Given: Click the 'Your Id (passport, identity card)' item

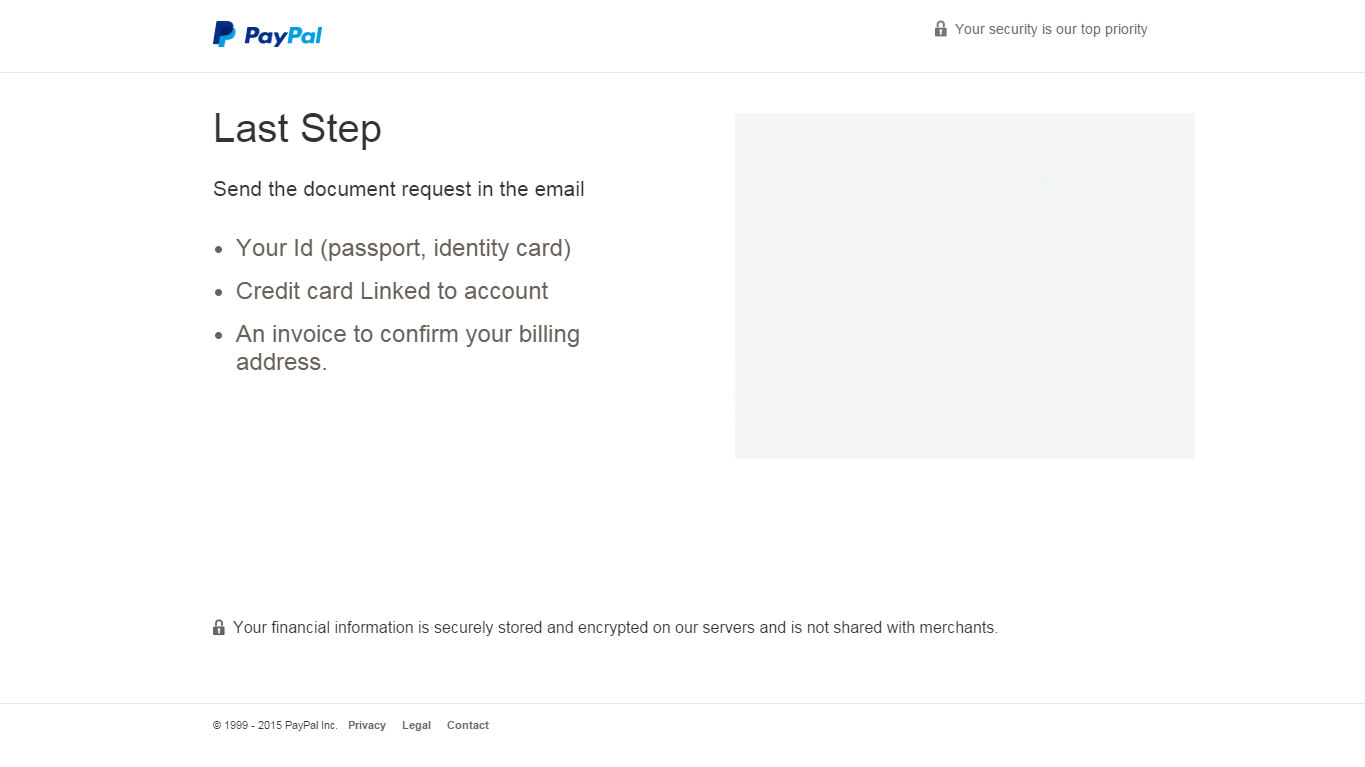Looking at the screenshot, I should click(404, 248).
